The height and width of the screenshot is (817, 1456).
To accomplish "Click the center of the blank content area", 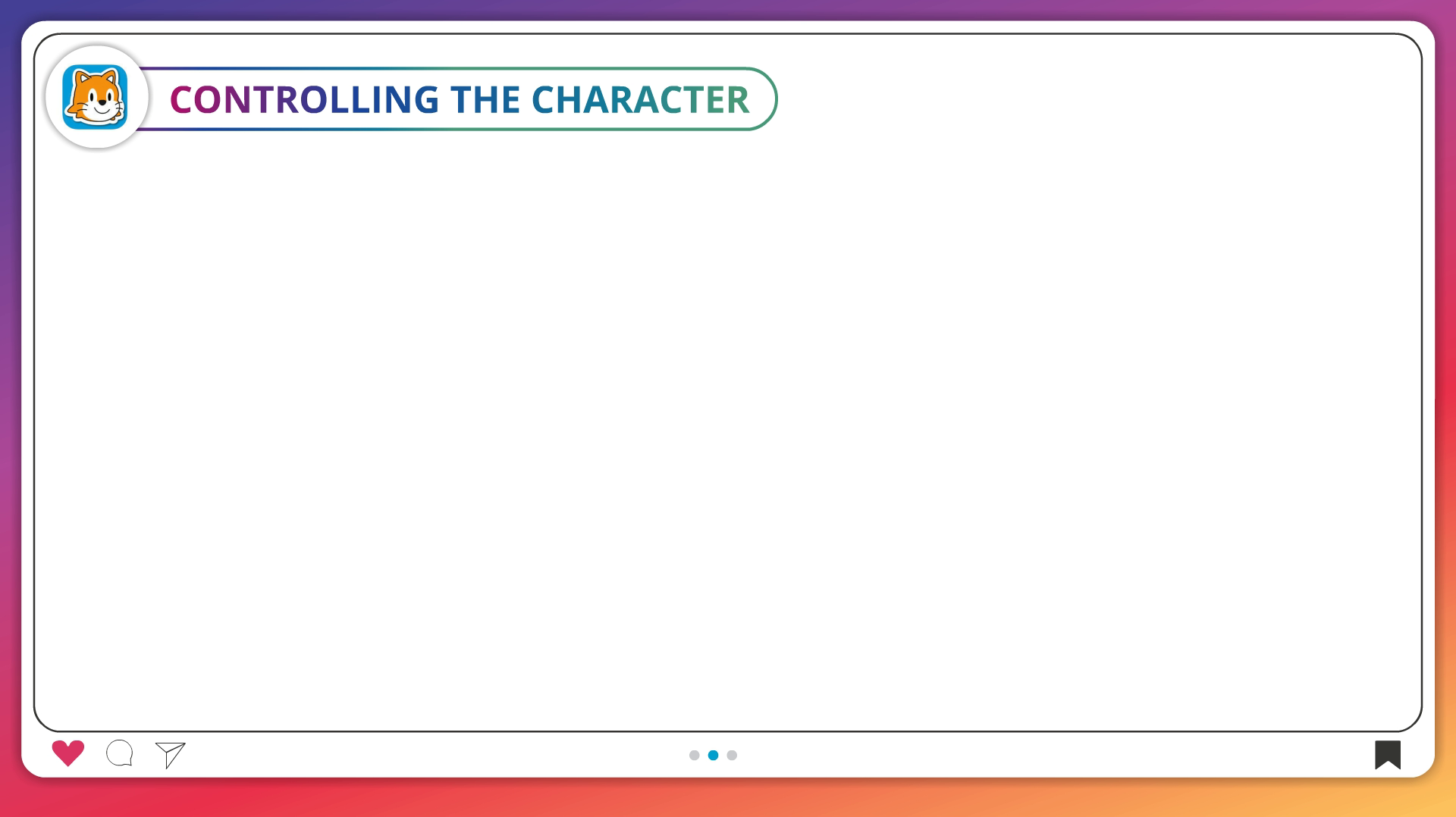I will (728, 424).
